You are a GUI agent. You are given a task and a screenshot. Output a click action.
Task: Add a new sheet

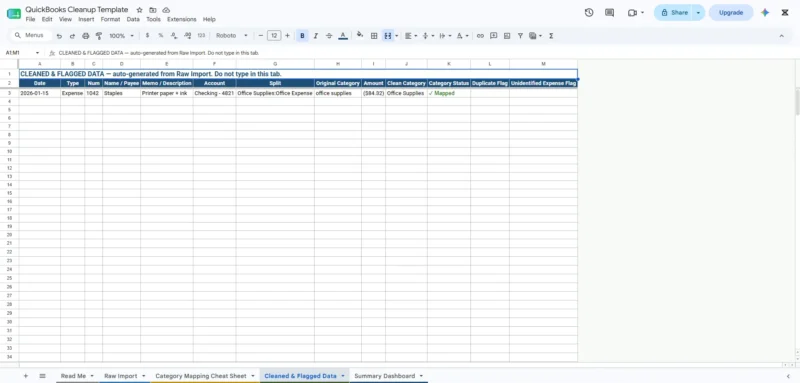coord(26,376)
